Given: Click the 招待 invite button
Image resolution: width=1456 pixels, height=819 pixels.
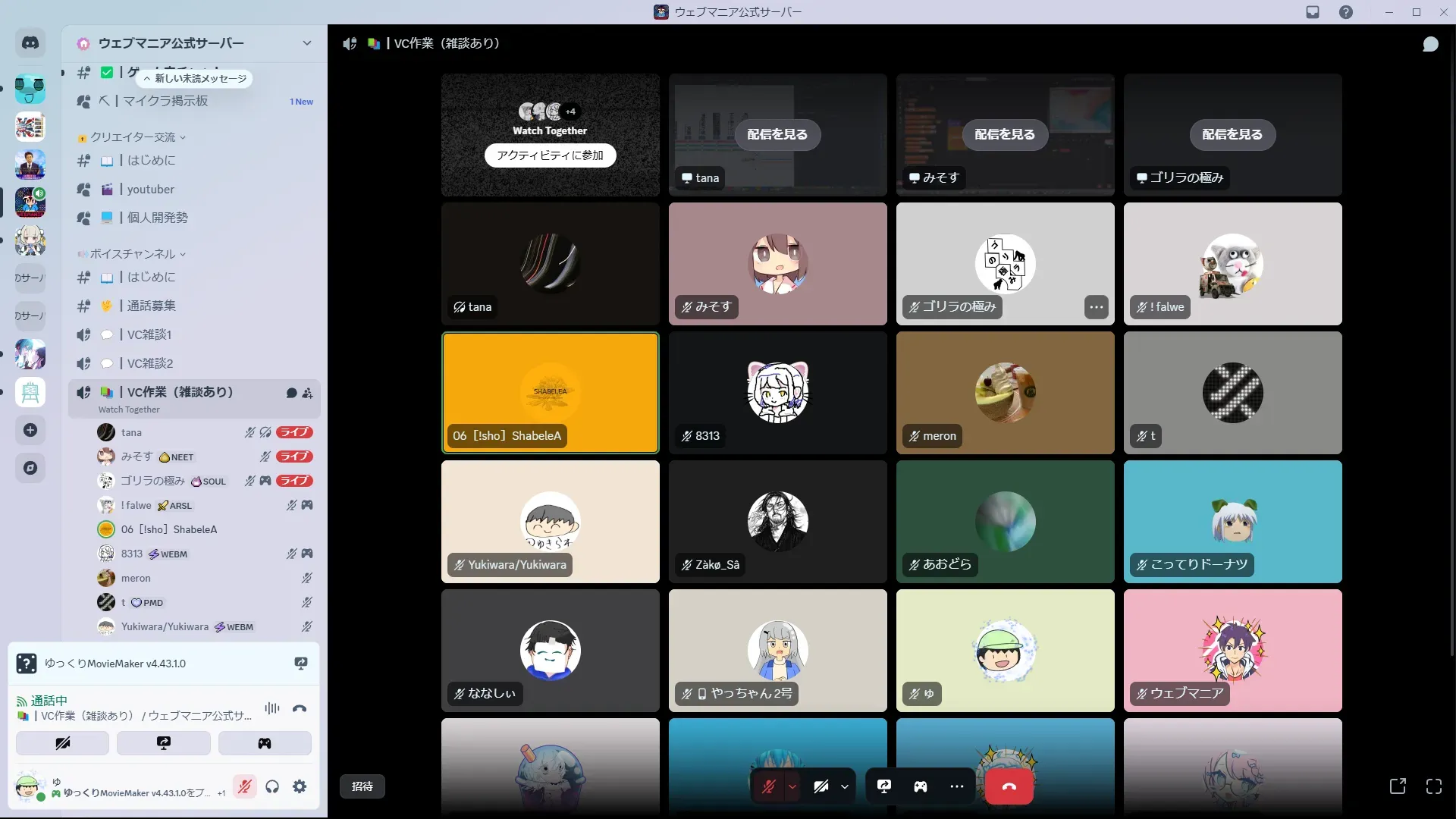Looking at the screenshot, I should pos(362,786).
